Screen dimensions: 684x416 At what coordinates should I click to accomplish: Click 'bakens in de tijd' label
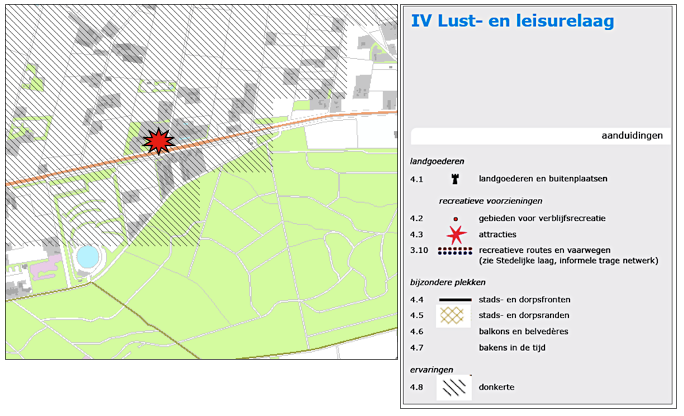tap(512, 348)
